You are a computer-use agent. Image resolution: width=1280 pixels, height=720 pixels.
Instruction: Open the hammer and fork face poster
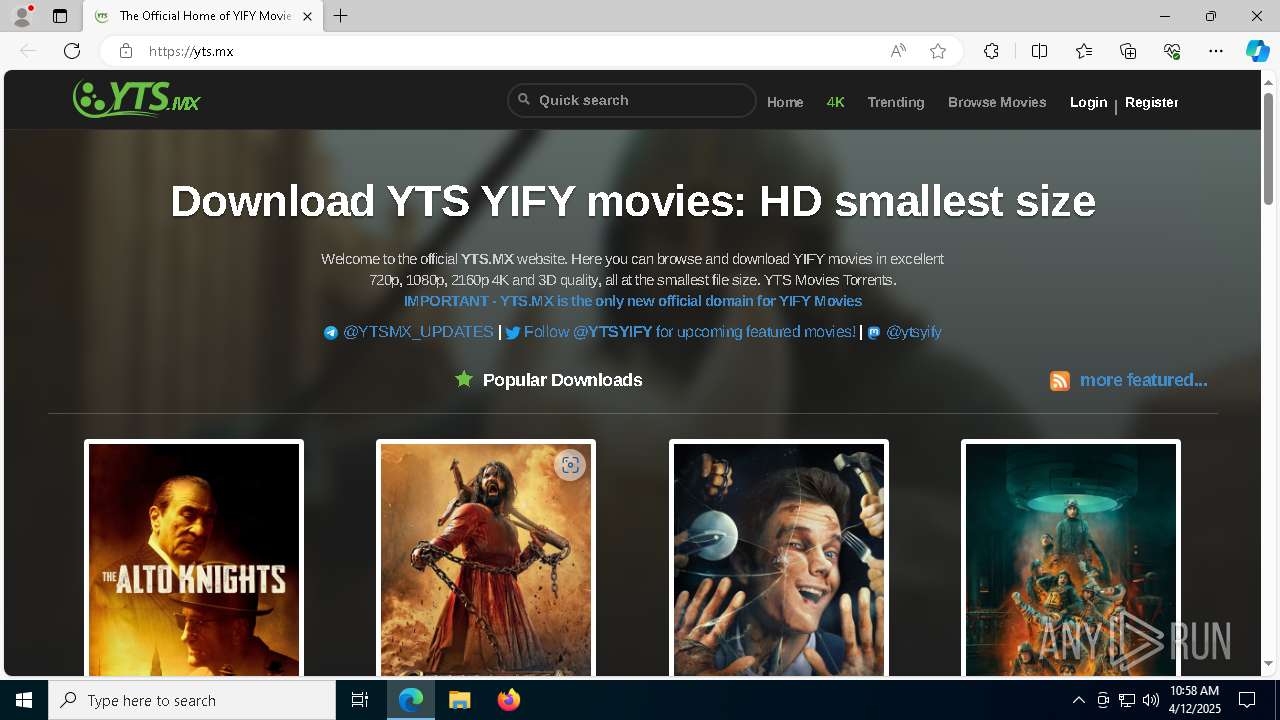(779, 558)
